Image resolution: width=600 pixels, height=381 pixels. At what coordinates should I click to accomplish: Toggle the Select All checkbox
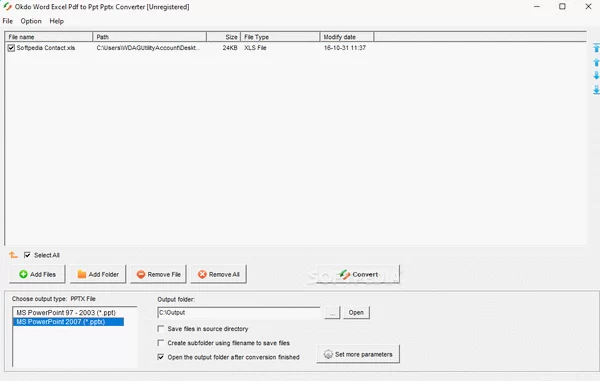(x=27, y=255)
